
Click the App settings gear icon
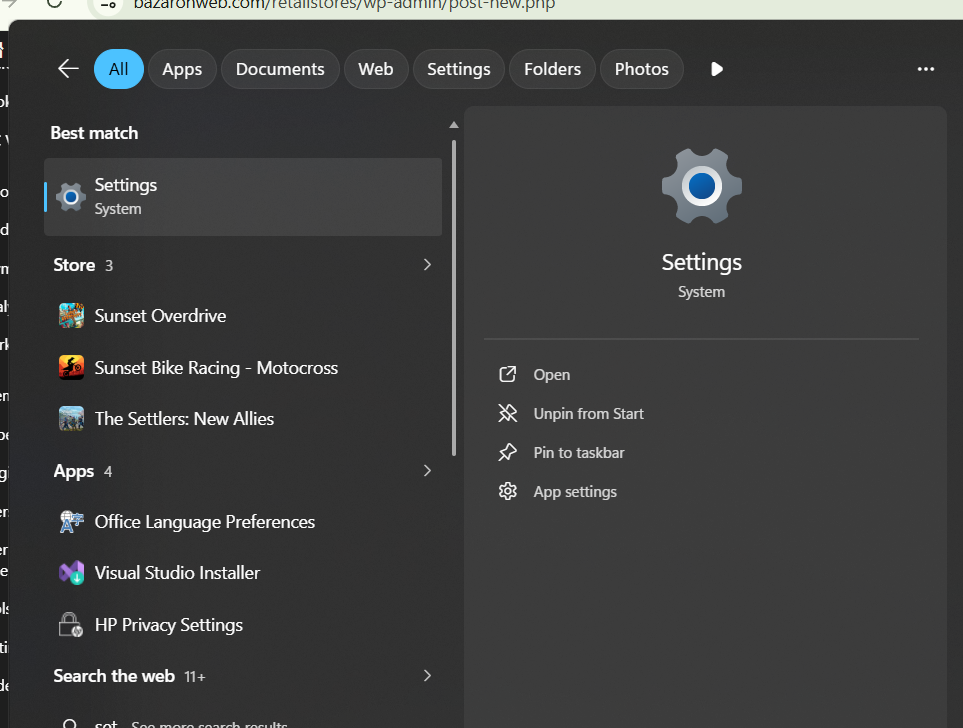coord(507,491)
